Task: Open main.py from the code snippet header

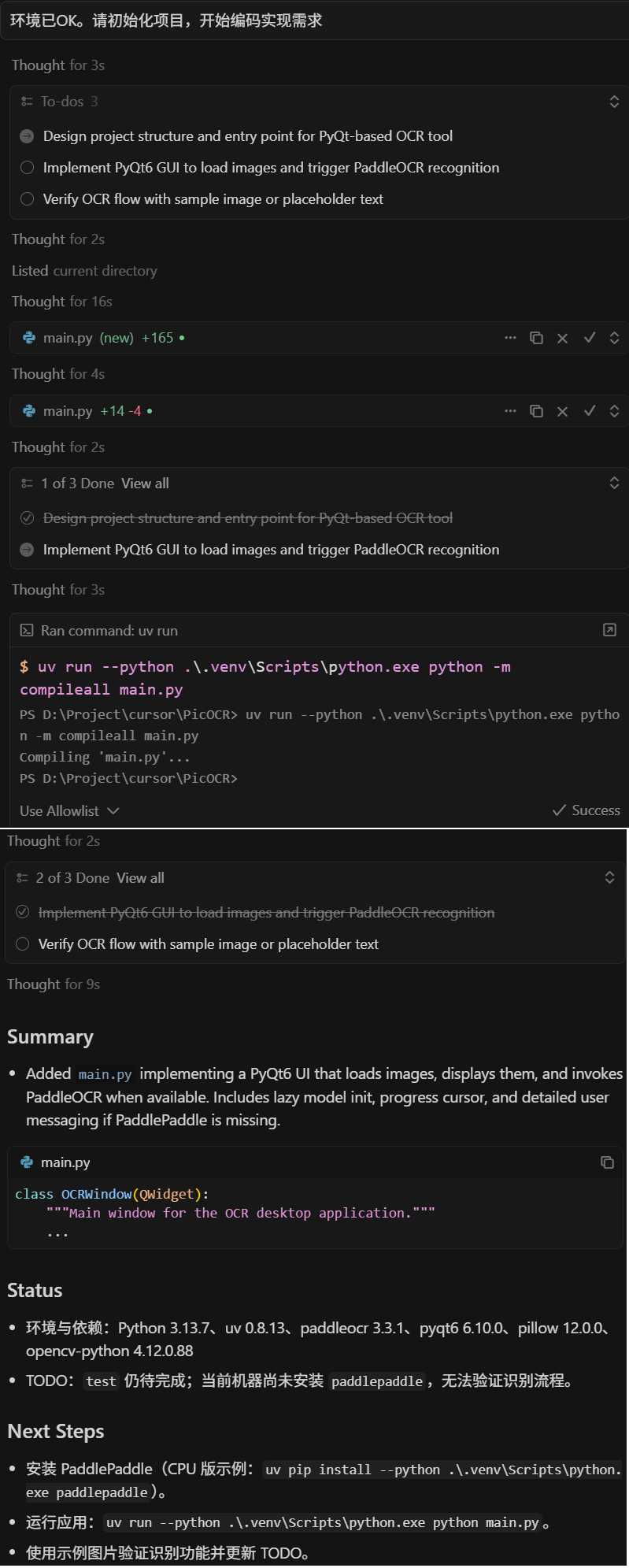Action: coord(65,1162)
